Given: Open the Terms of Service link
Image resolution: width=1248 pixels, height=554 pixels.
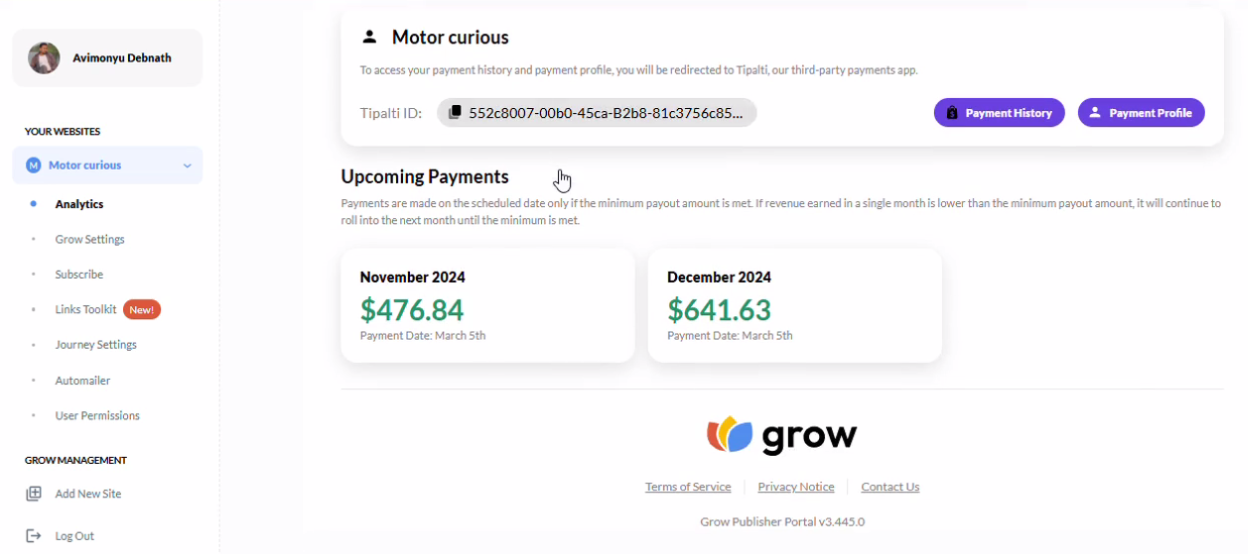Looking at the screenshot, I should pyautogui.click(x=688, y=487).
